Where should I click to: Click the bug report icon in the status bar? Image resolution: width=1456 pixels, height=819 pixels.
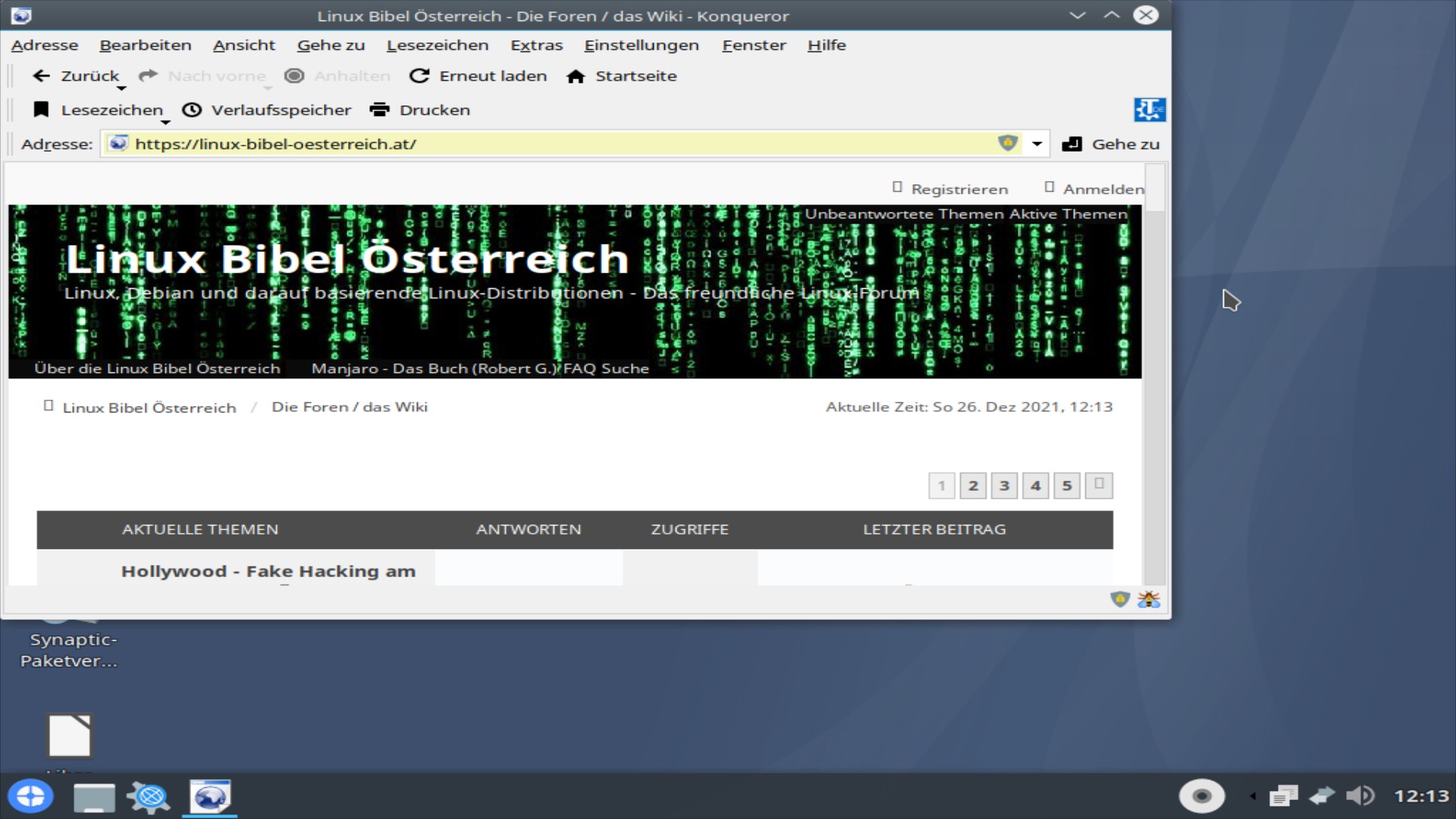point(1148,599)
